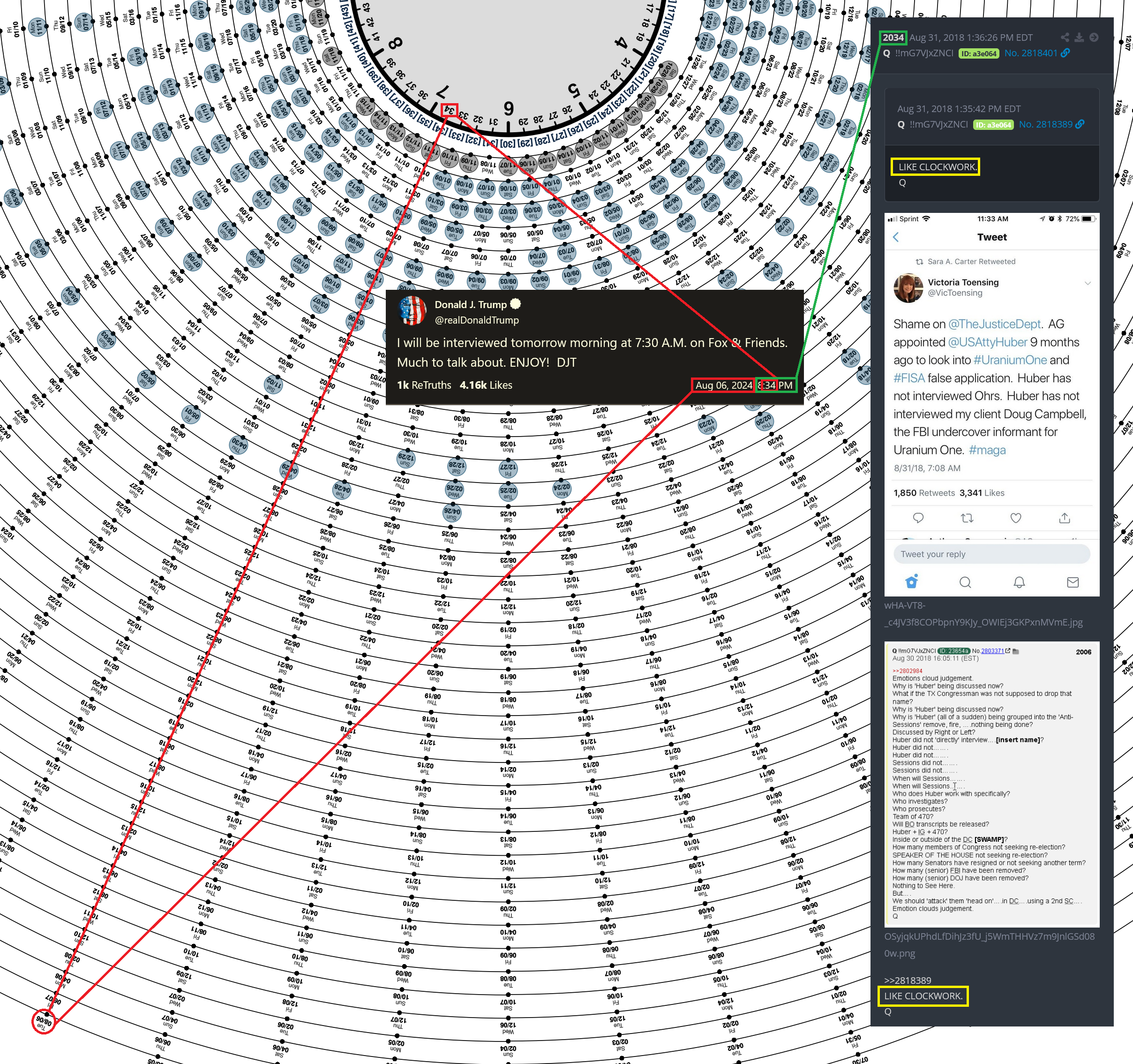Click post number 2034 label
The width and height of the screenshot is (1133, 1064).
pyautogui.click(x=893, y=38)
